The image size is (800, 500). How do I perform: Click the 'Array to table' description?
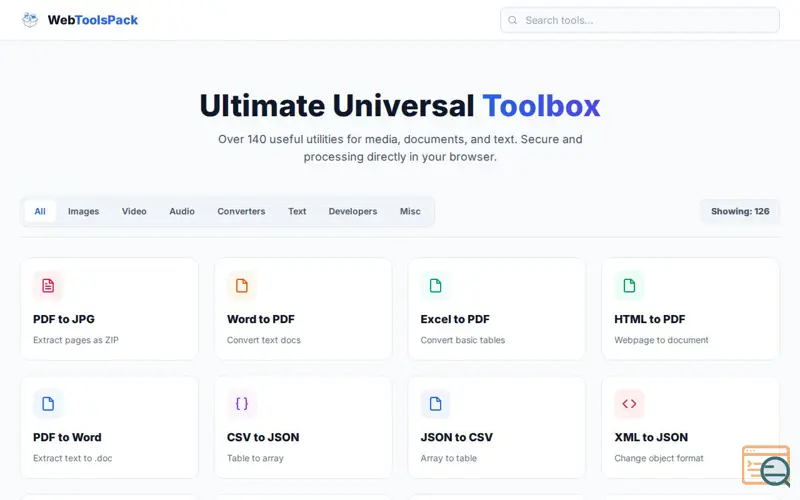point(448,458)
